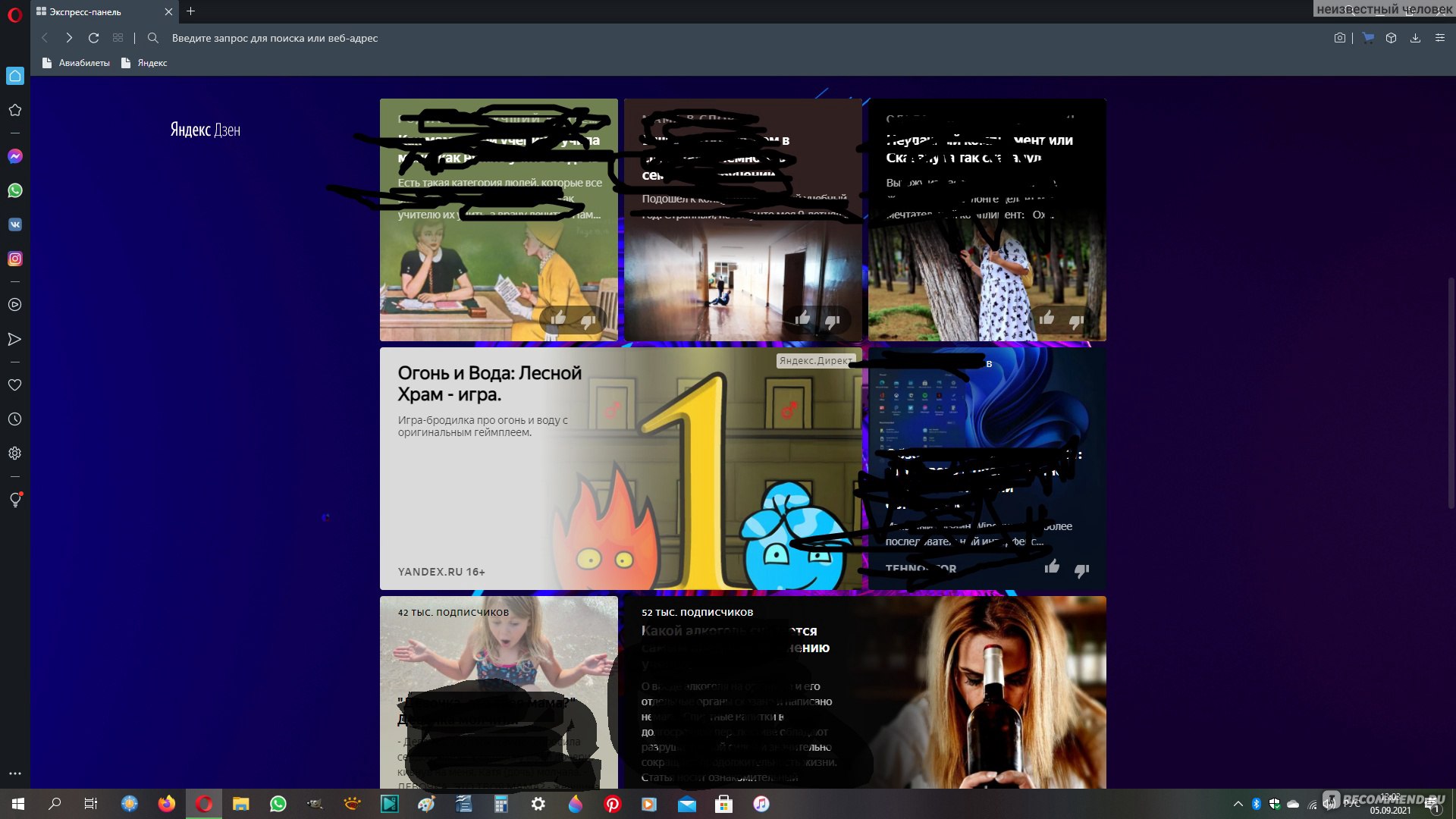Viewport: 1456px width, 819px height.
Task: Go forward with the forward arrow
Action: pyautogui.click(x=69, y=38)
